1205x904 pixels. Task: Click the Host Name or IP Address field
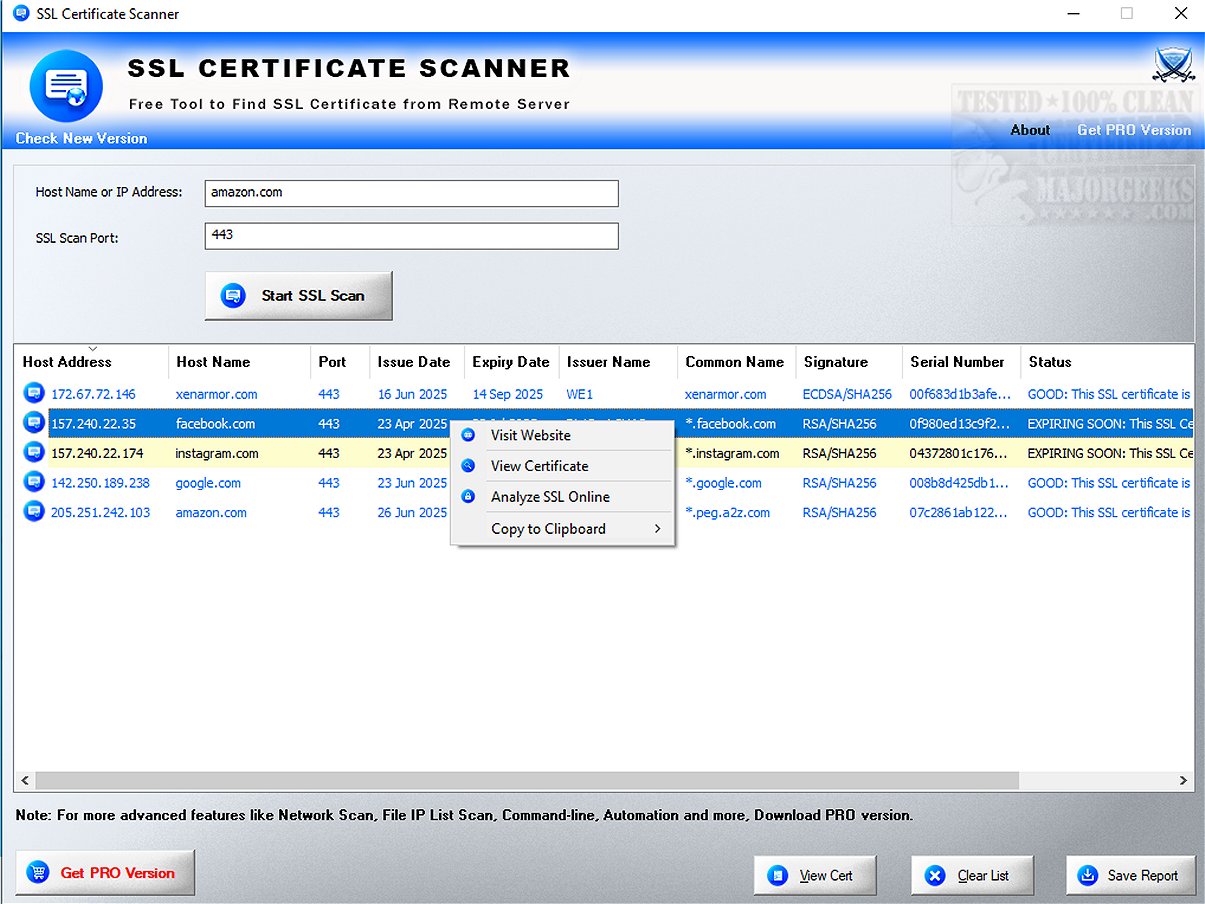pos(411,193)
